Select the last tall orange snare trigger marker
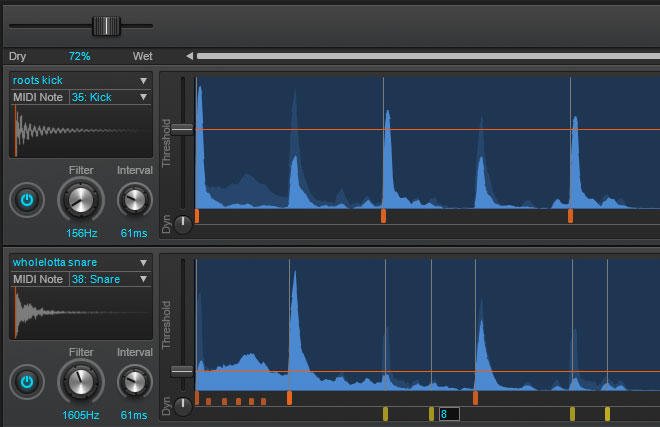 [x=475, y=398]
